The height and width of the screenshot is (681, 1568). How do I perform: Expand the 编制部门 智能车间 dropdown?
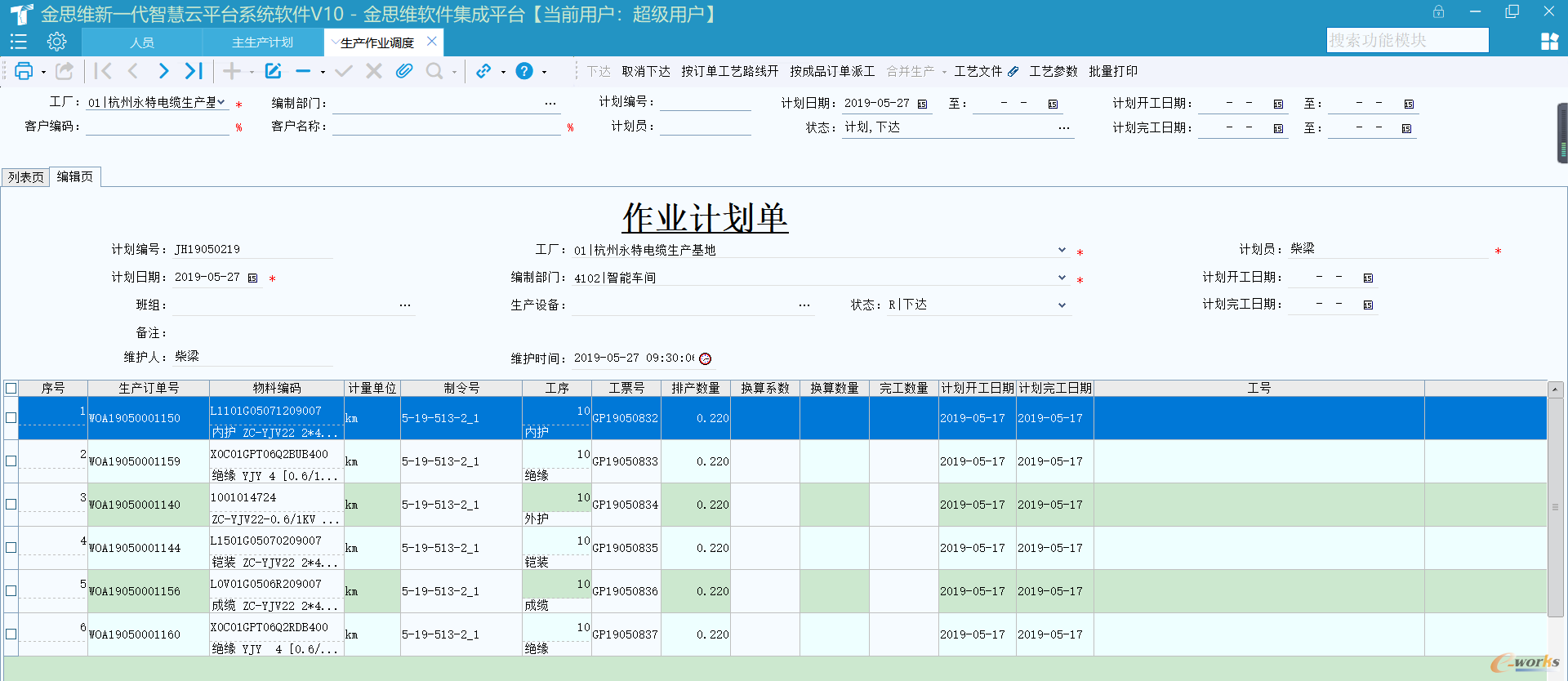click(1062, 278)
